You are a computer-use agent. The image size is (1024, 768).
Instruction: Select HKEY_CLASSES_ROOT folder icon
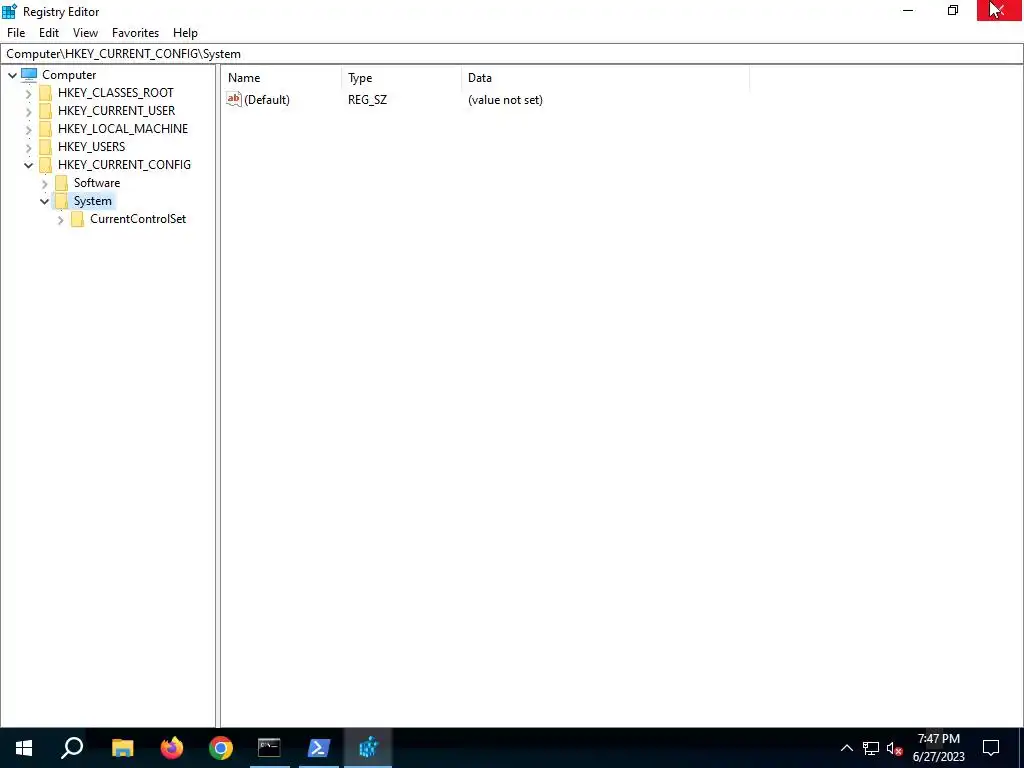click(46, 93)
